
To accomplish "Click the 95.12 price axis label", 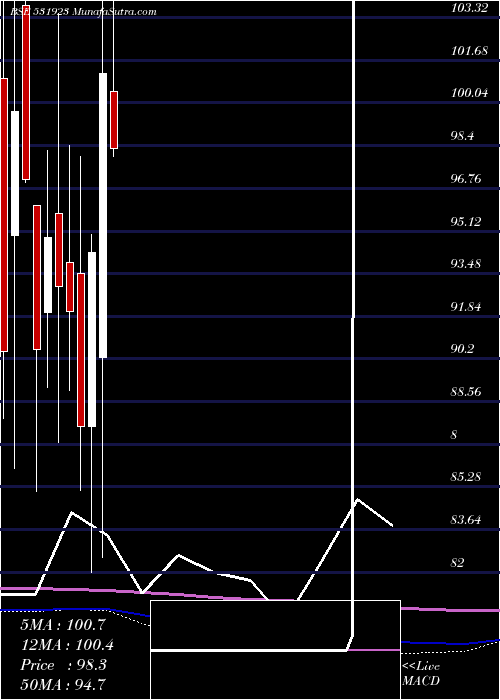I will (466, 222).
